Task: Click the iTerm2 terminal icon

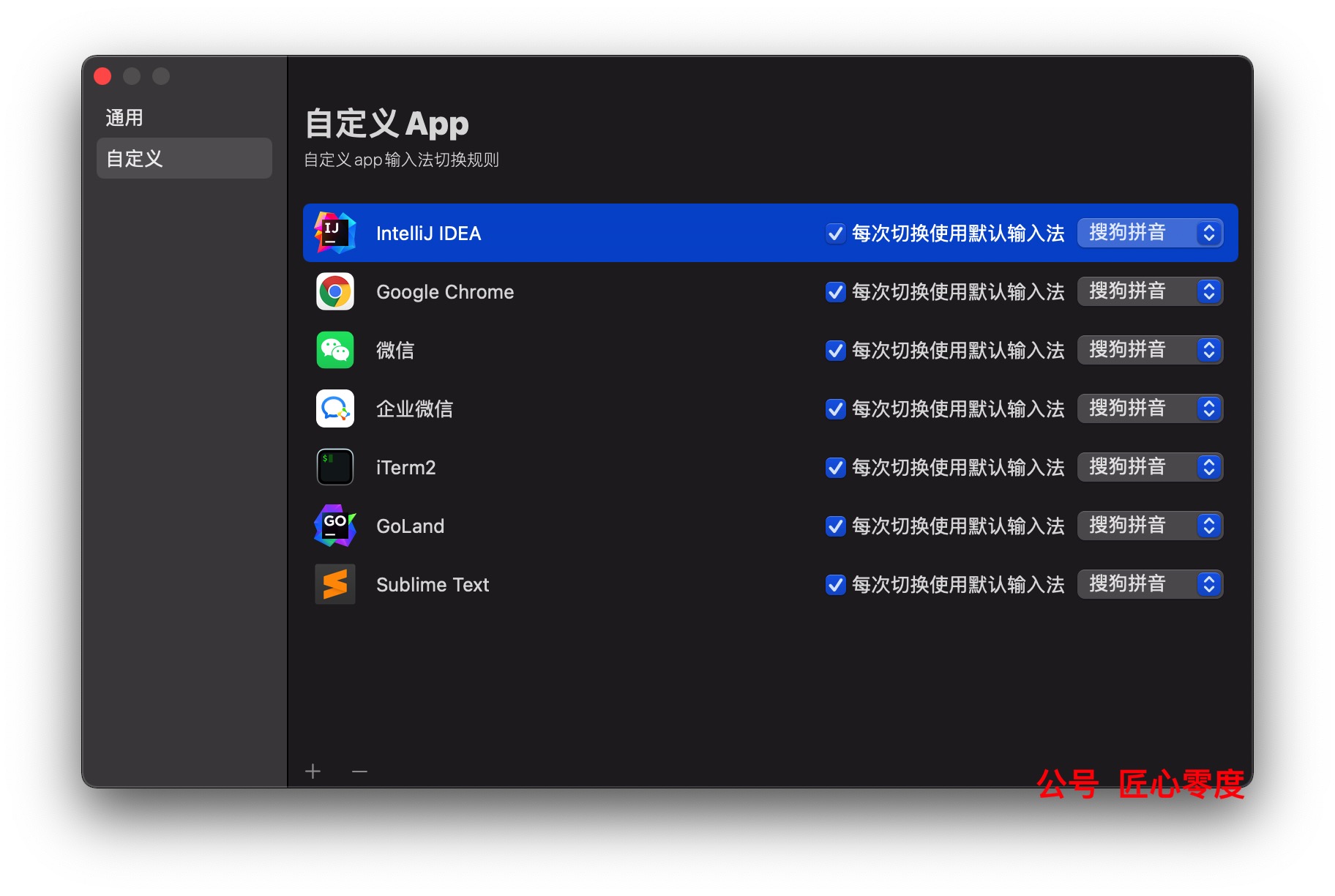Action: coord(334,467)
